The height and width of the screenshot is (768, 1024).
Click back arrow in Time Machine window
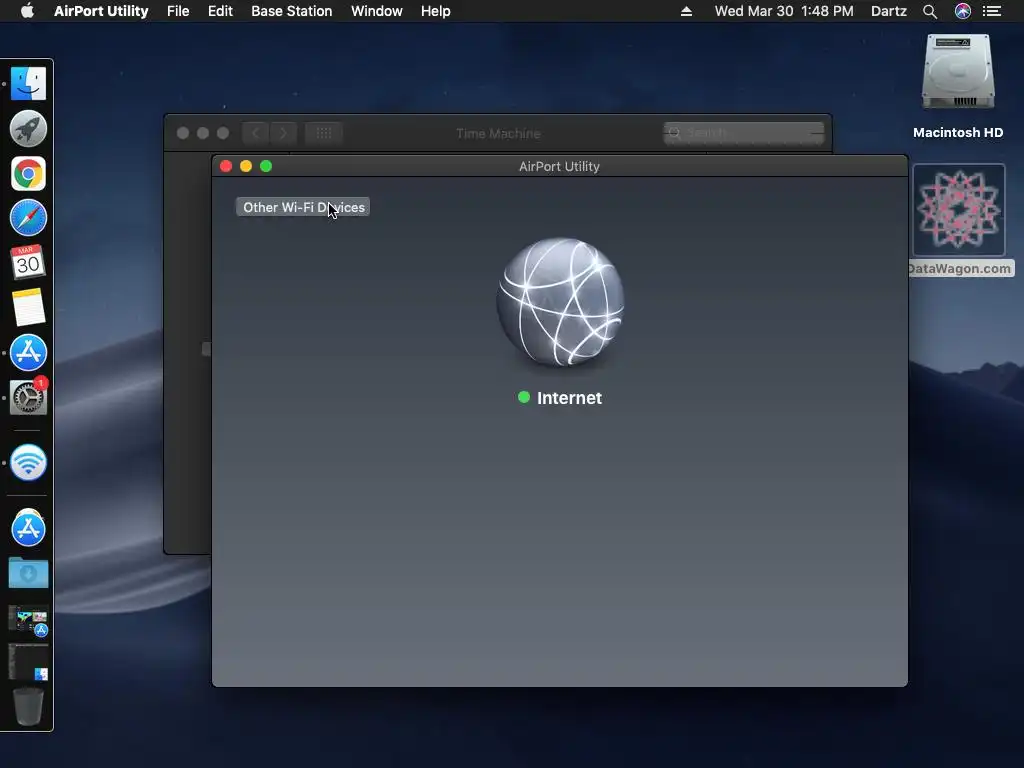(x=255, y=133)
